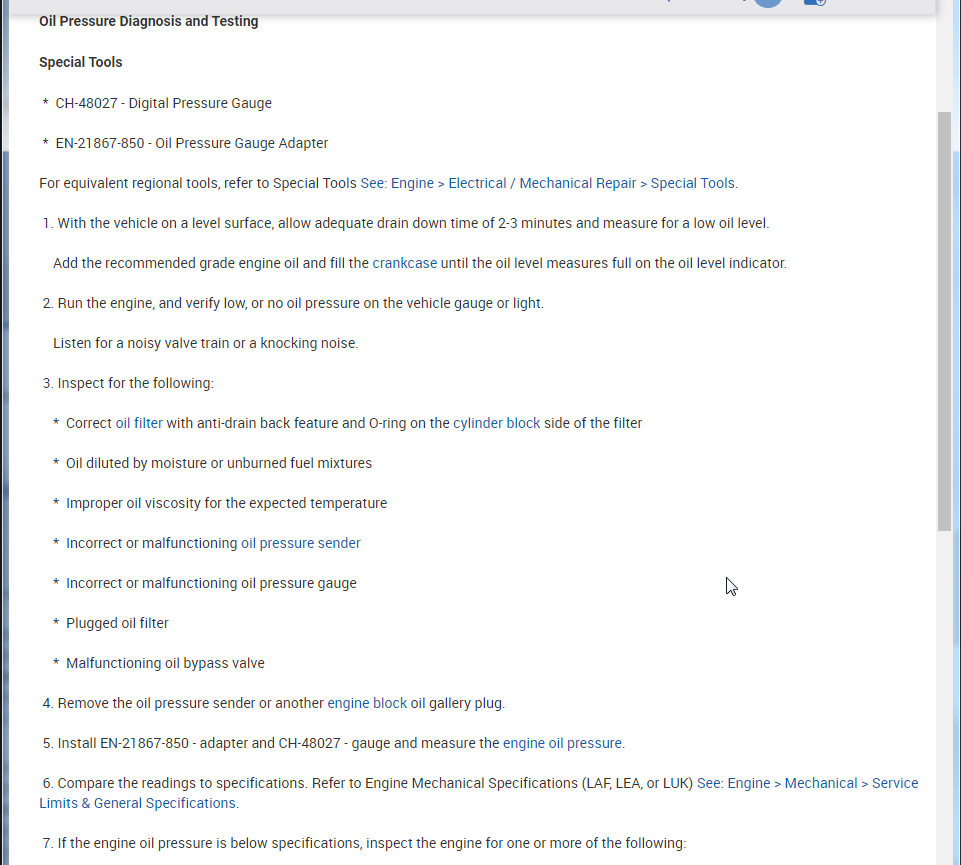Open Service Limits & General Specifications link
This screenshot has width=961, height=865.
pos(479,793)
